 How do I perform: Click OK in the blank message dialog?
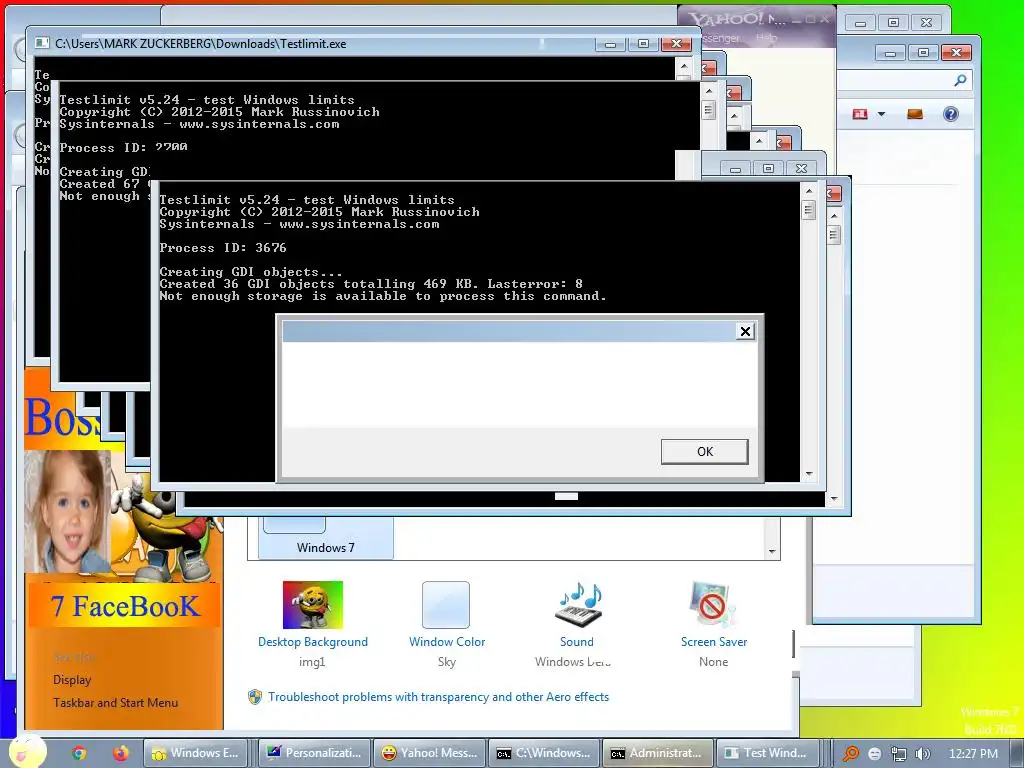705,451
